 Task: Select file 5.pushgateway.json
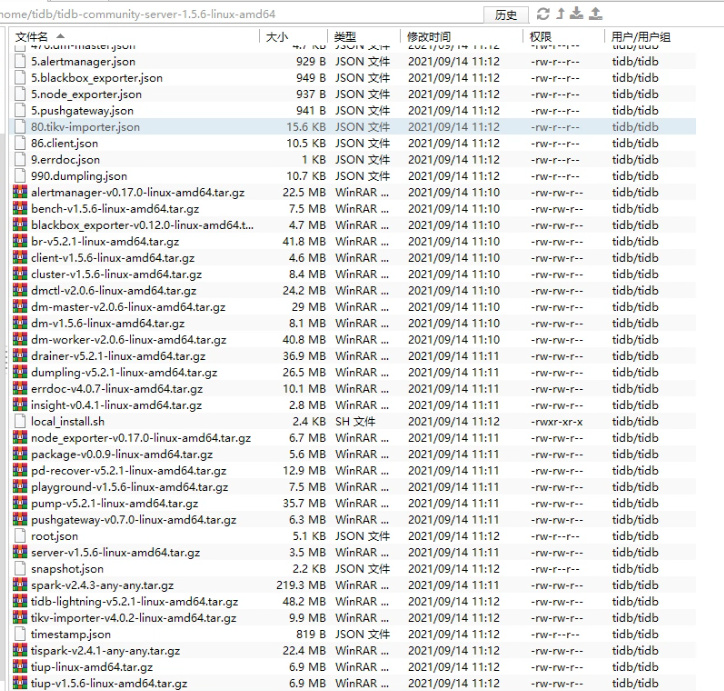[82, 111]
